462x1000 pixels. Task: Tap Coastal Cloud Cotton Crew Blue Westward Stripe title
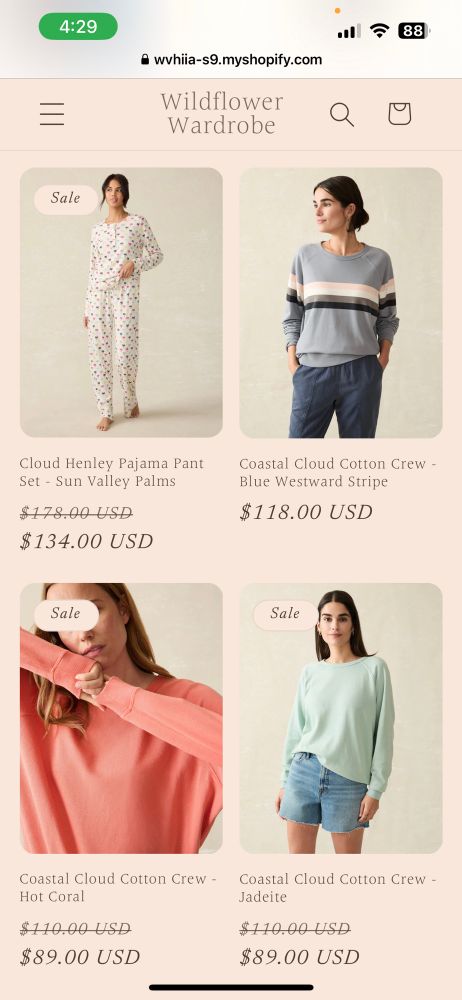pos(338,473)
